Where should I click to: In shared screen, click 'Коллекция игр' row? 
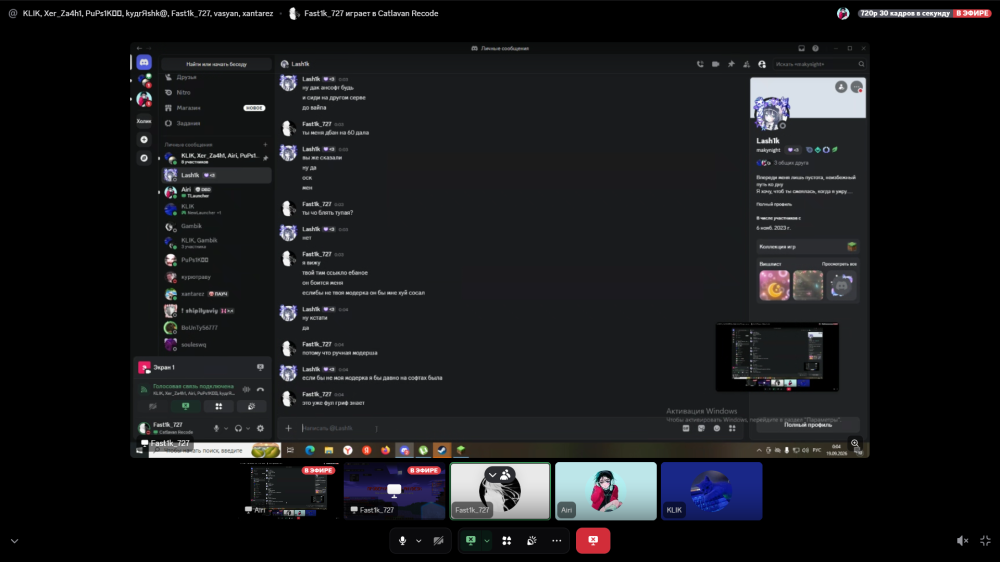point(807,246)
